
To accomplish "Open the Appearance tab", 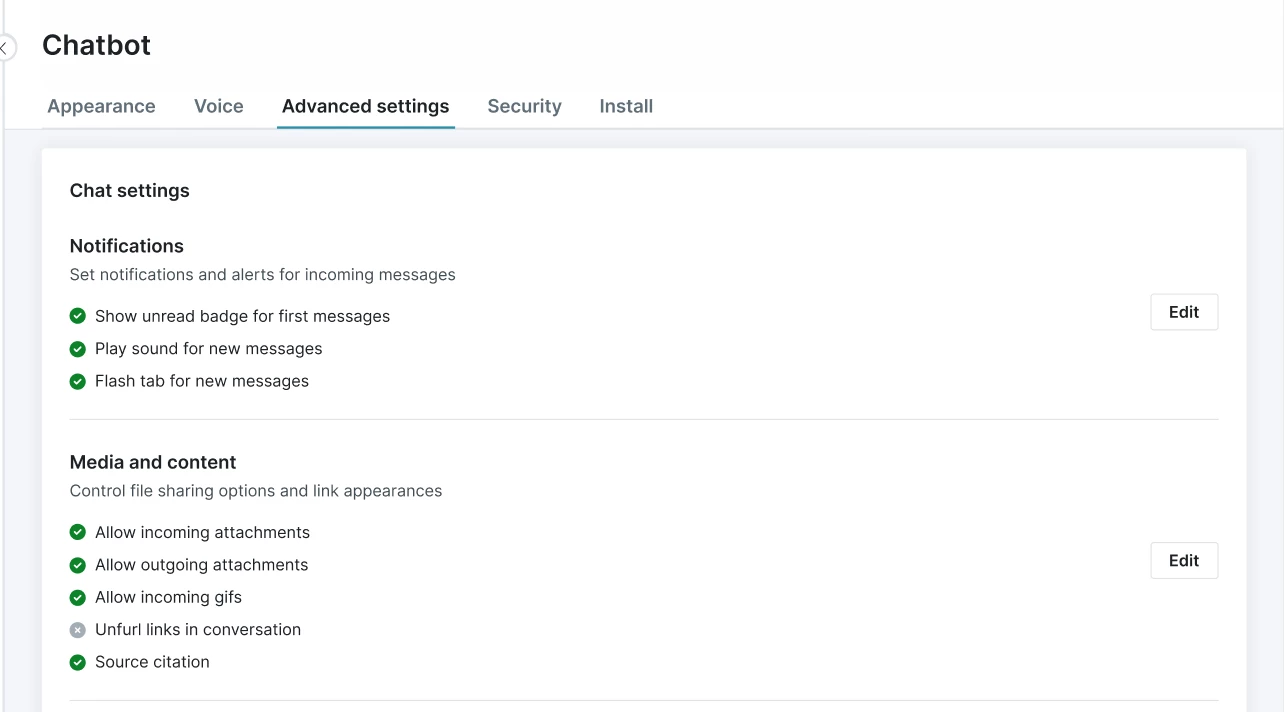I will (x=101, y=106).
